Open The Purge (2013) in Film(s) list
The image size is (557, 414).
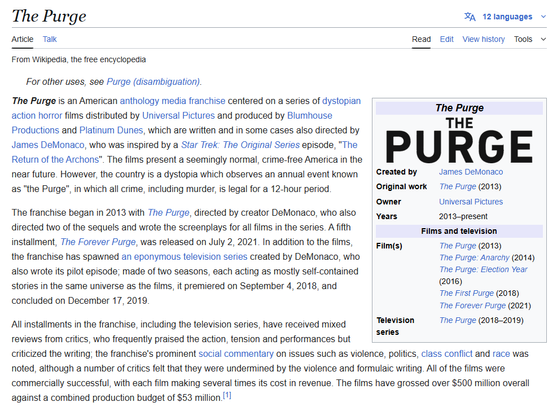pyautogui.click(x=457, y=246)
